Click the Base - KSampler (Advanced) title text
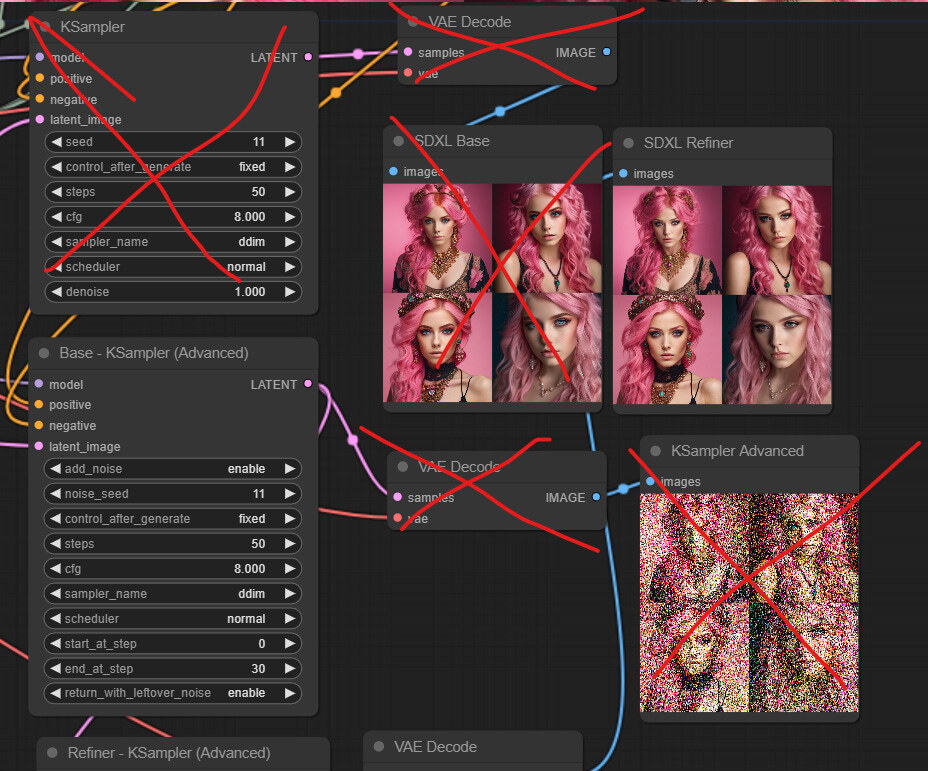Viewport: 928px width, 771px height. pos(154,353)
